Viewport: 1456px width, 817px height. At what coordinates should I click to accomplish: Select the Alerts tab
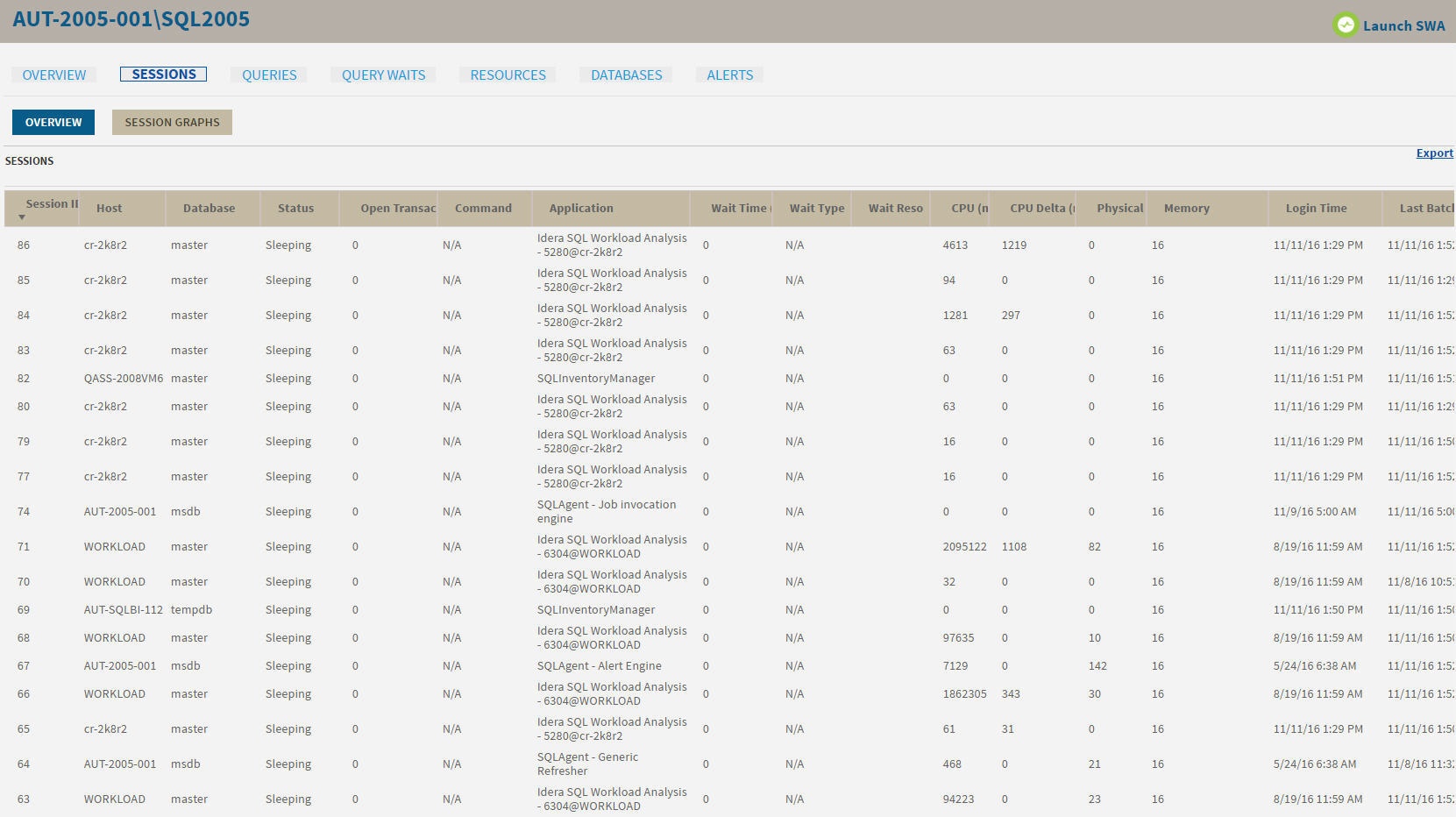(x=729, y=75)
